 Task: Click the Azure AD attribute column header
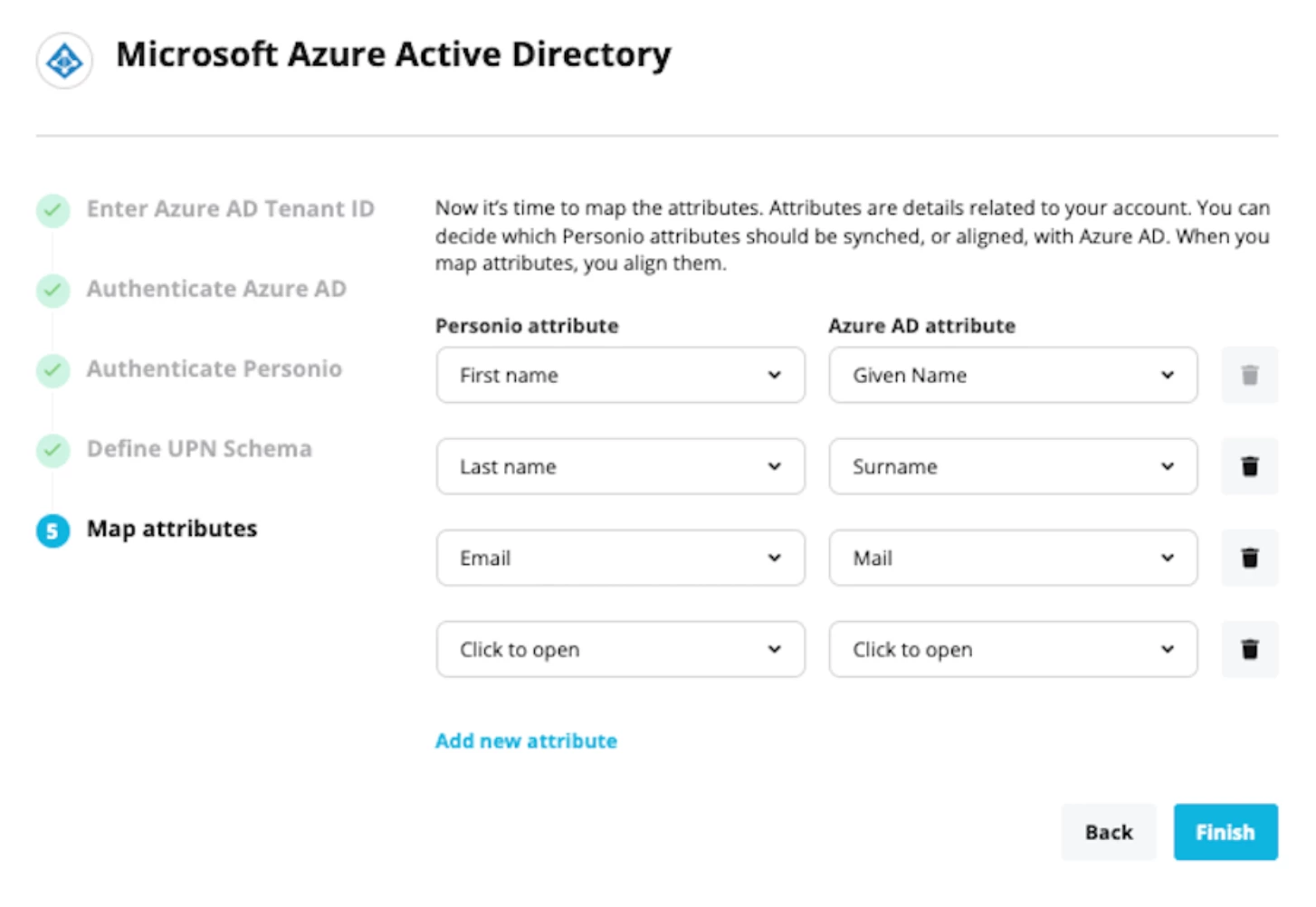[x=921, y=326]
